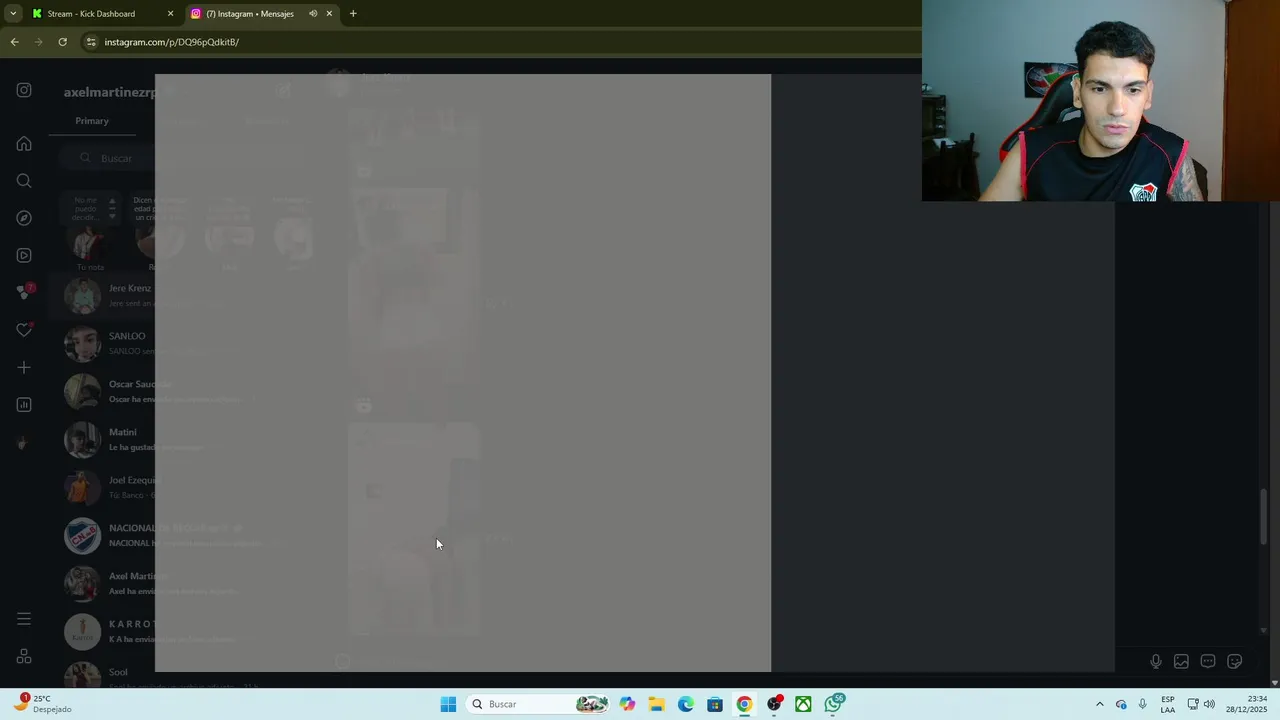Click the voice clip microphone icon
1280x720 pixels.
click(1155, 661)
